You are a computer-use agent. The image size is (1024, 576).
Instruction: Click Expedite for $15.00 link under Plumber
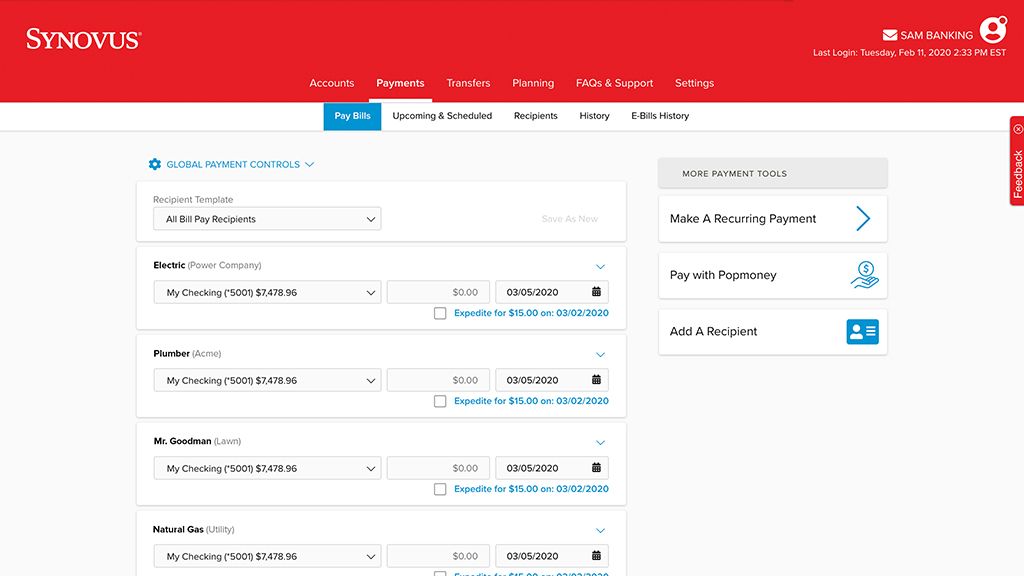point(531,401)
